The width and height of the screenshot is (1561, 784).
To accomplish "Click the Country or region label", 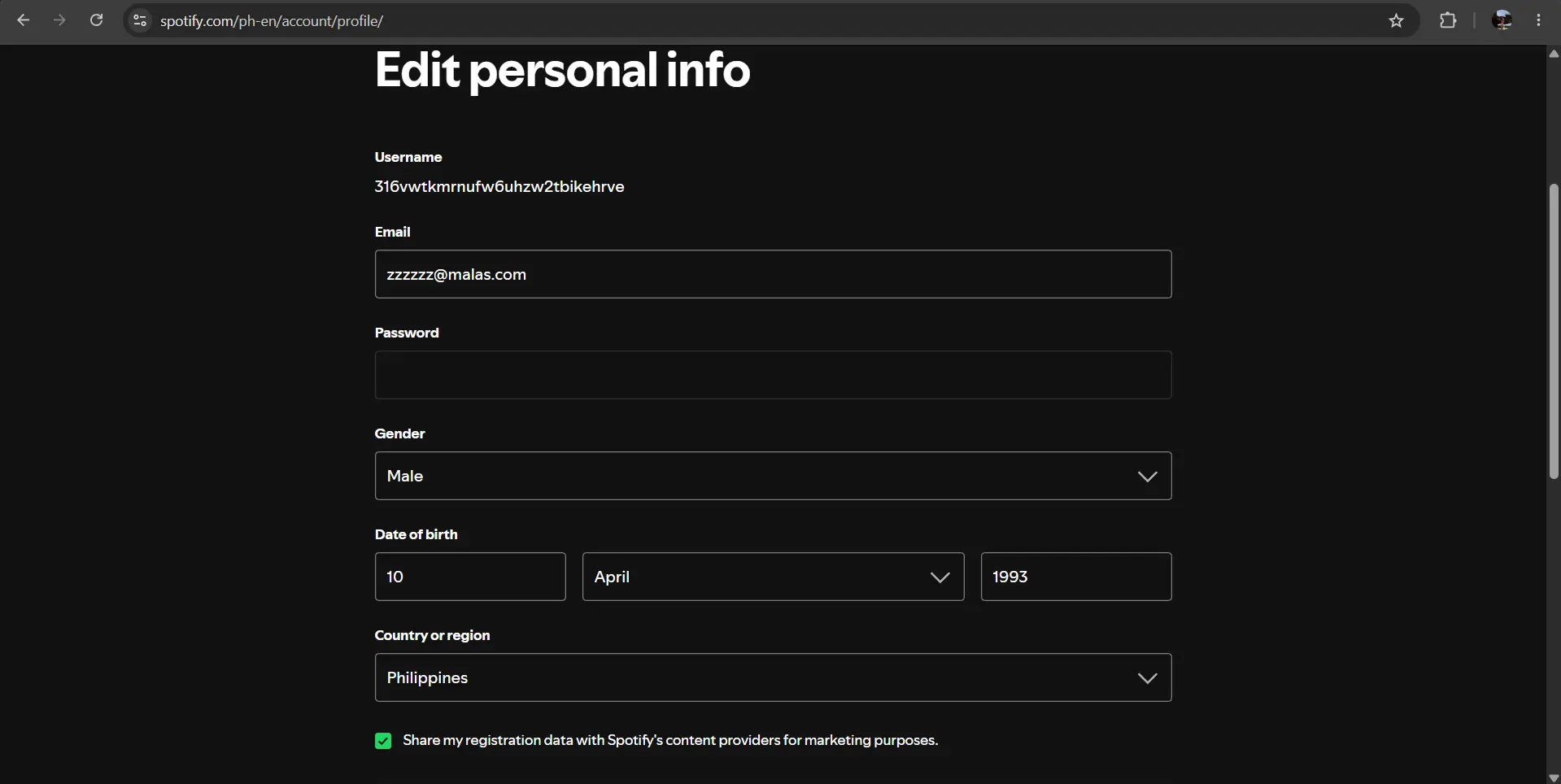I will tap(432, 635).
